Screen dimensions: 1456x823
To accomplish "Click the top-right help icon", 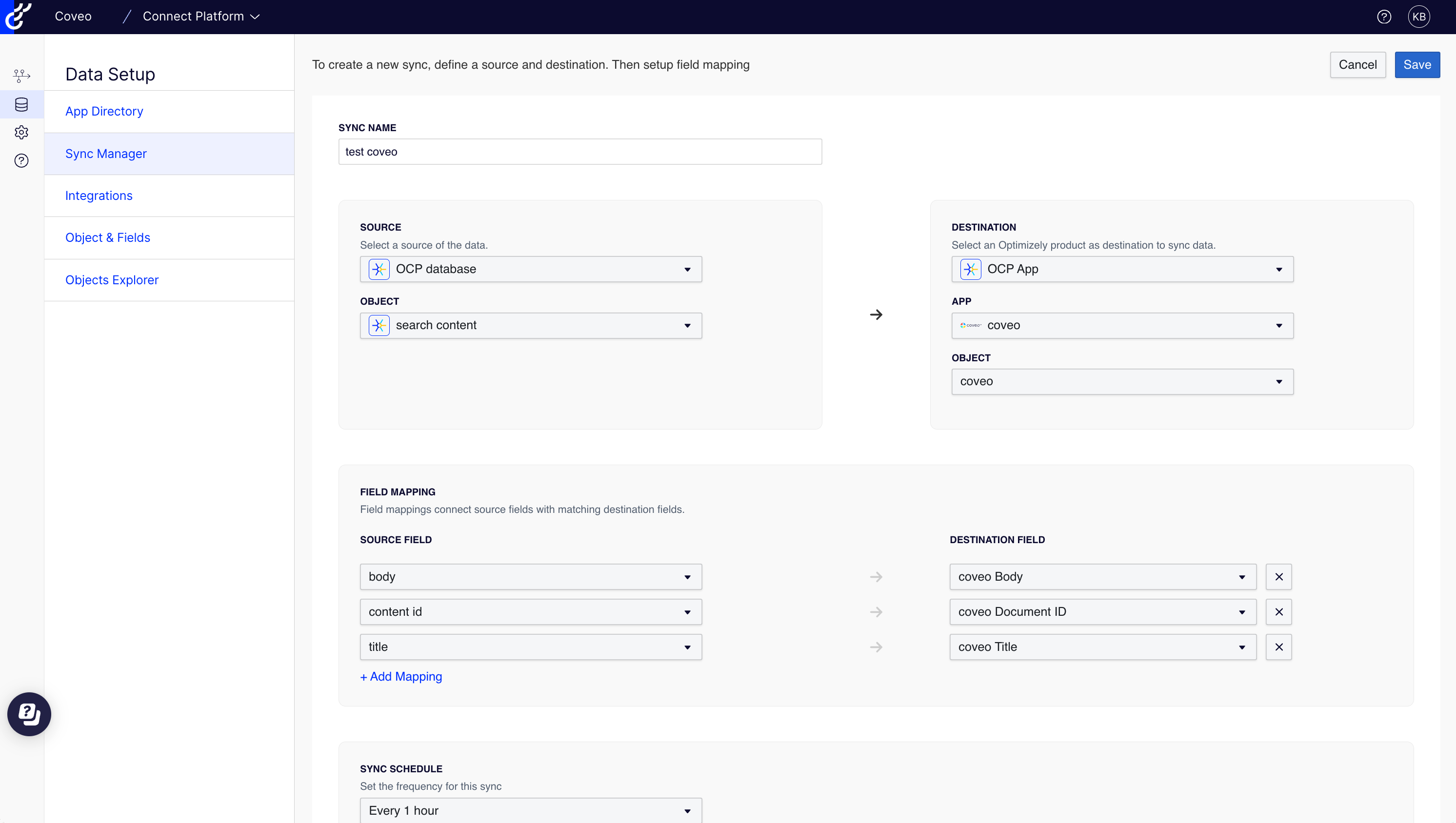I will (1384, 17).
